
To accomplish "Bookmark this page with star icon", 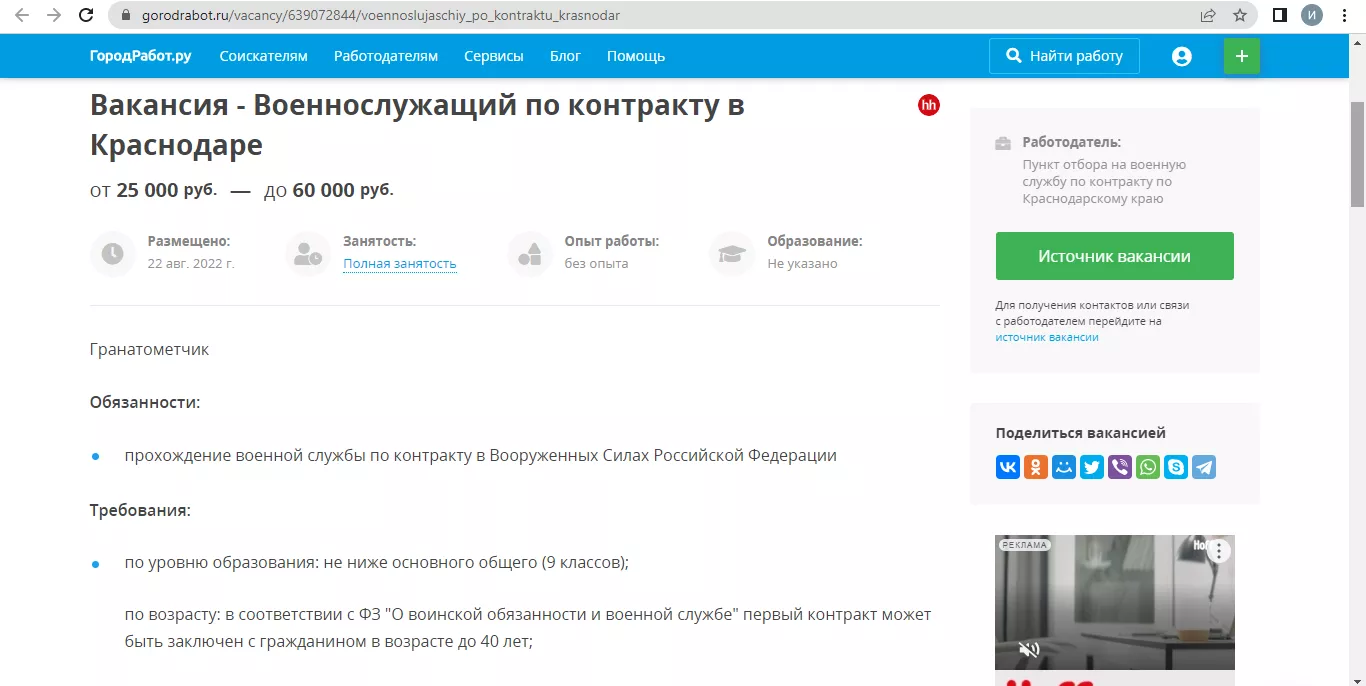I will [x=1240, y=16].
